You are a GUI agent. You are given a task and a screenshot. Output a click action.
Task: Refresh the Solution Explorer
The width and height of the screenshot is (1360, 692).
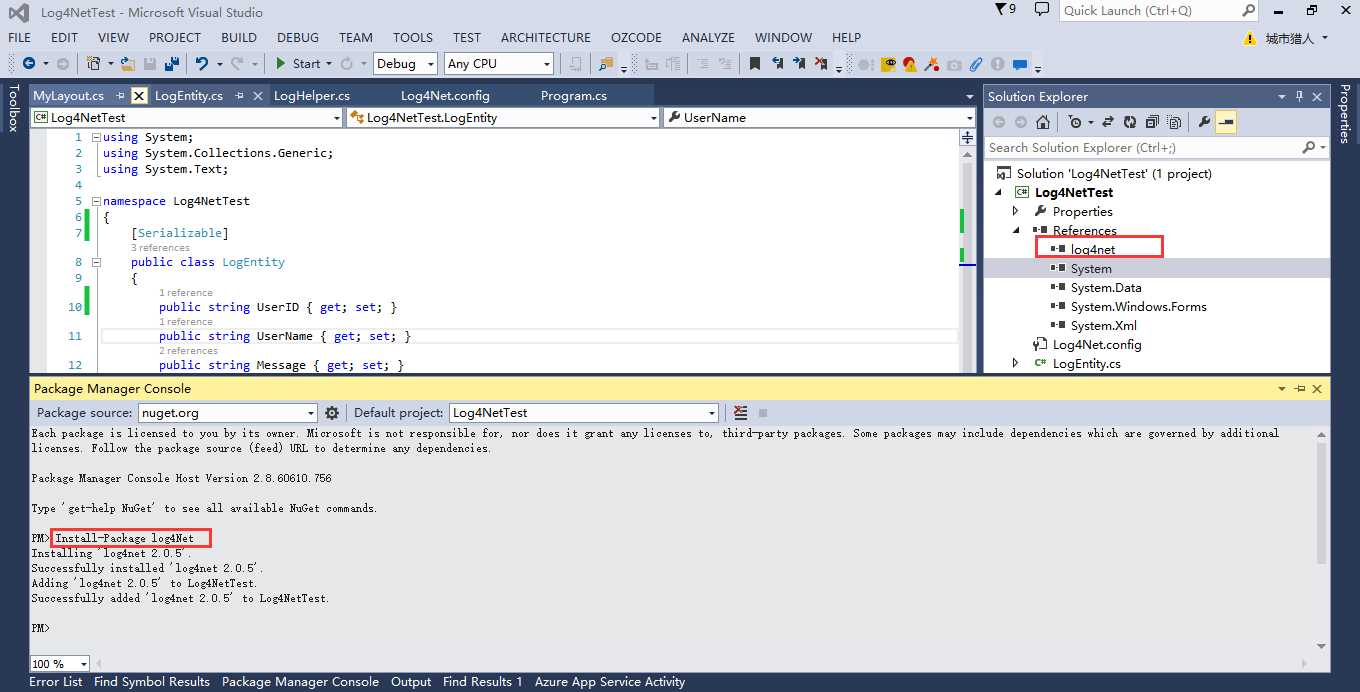click(x=1130, y=122)
